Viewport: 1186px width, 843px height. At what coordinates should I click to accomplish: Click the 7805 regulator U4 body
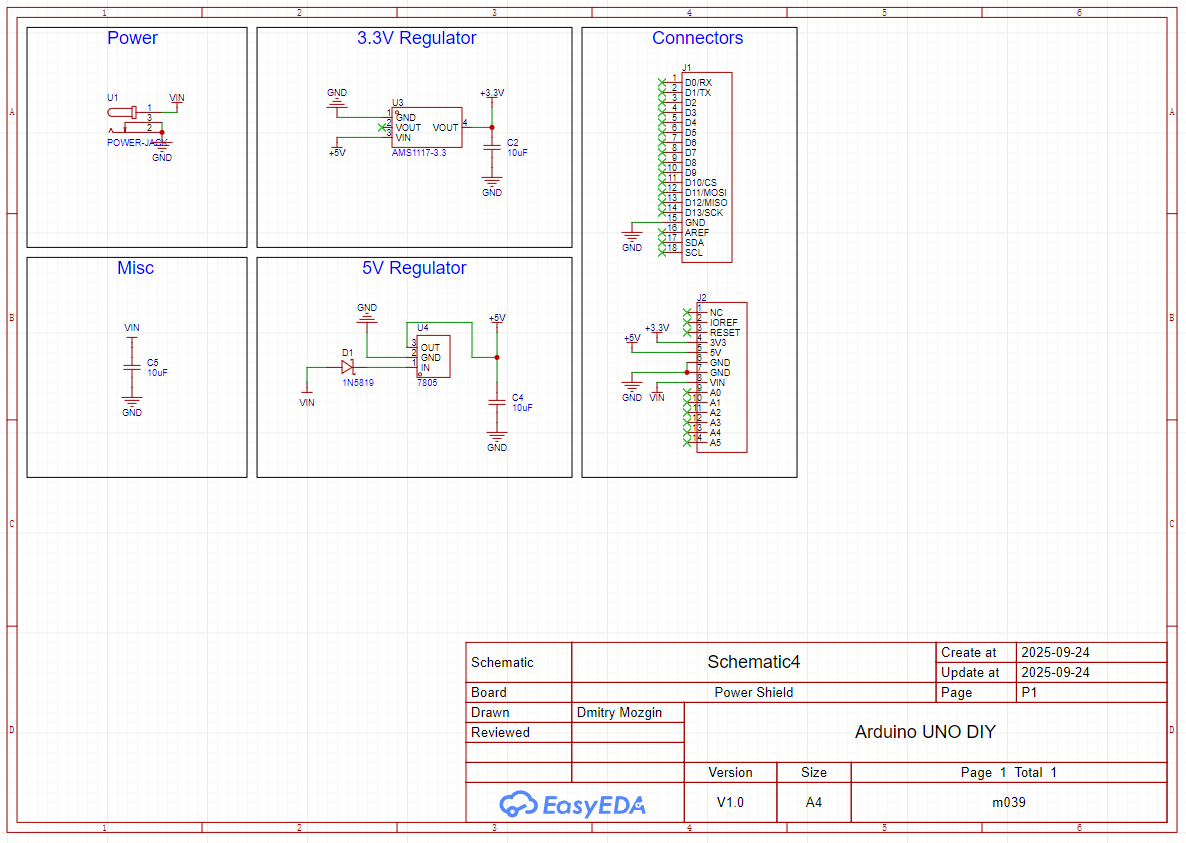click(433, 357)
